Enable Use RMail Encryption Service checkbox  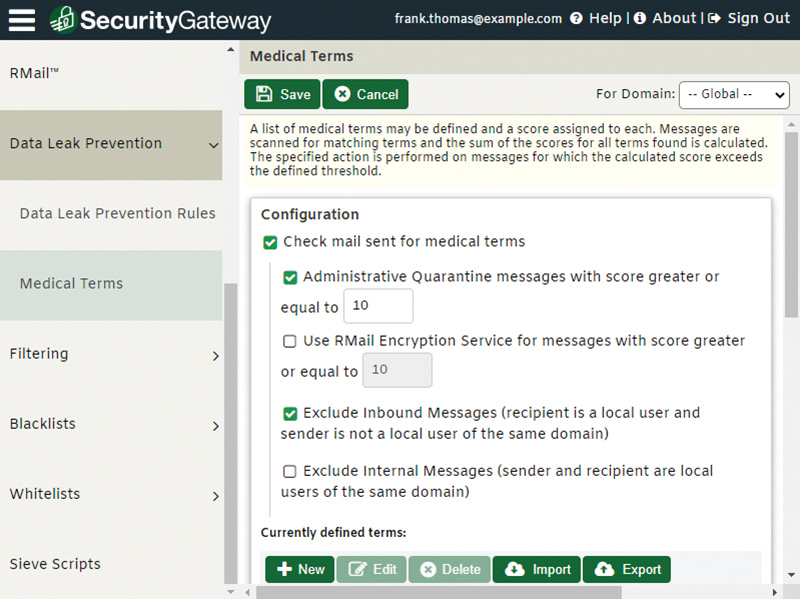290,341
